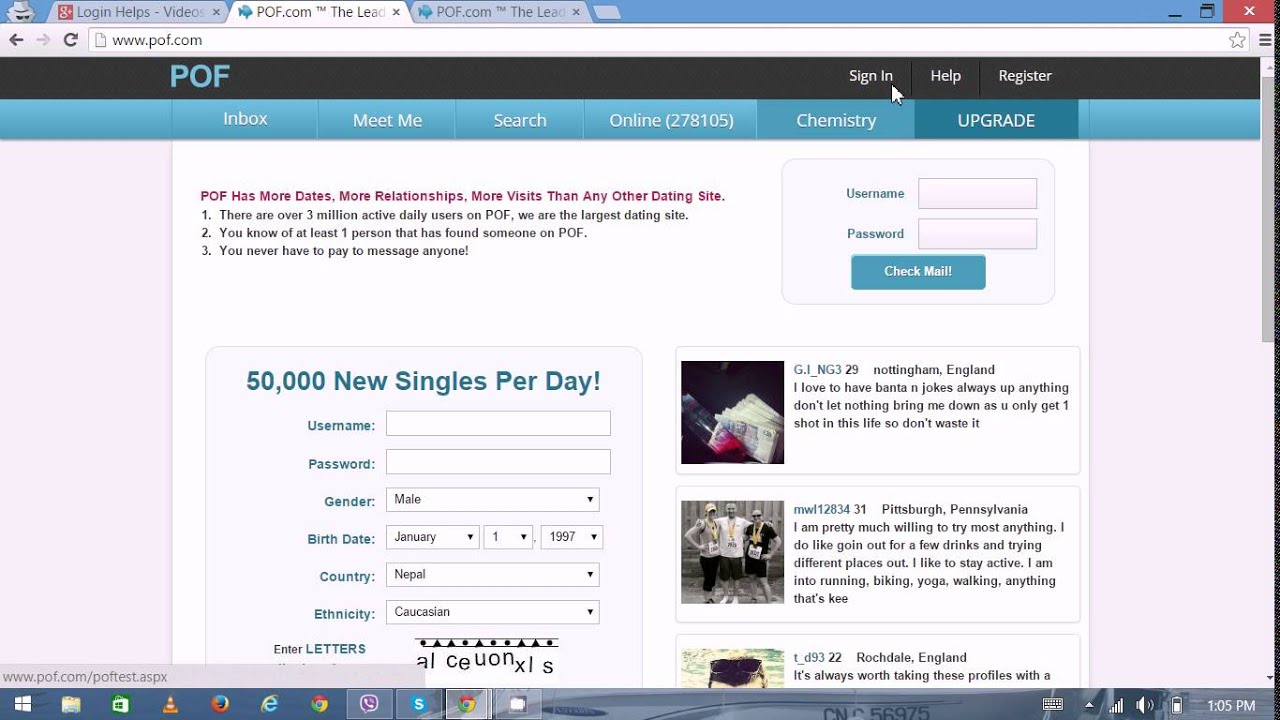Open Meet Me navigation tab

(387, 119)
